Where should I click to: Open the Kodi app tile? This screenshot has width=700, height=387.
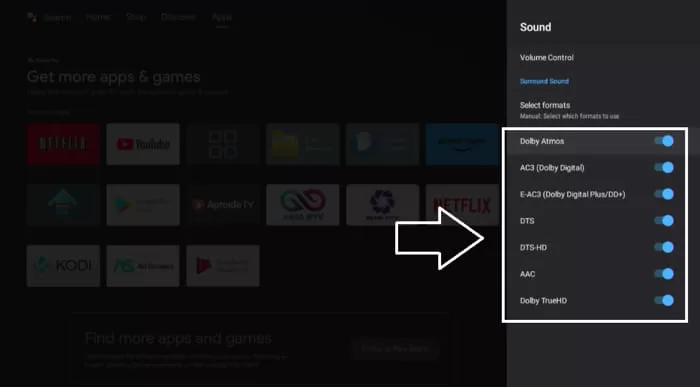point(63,266)
